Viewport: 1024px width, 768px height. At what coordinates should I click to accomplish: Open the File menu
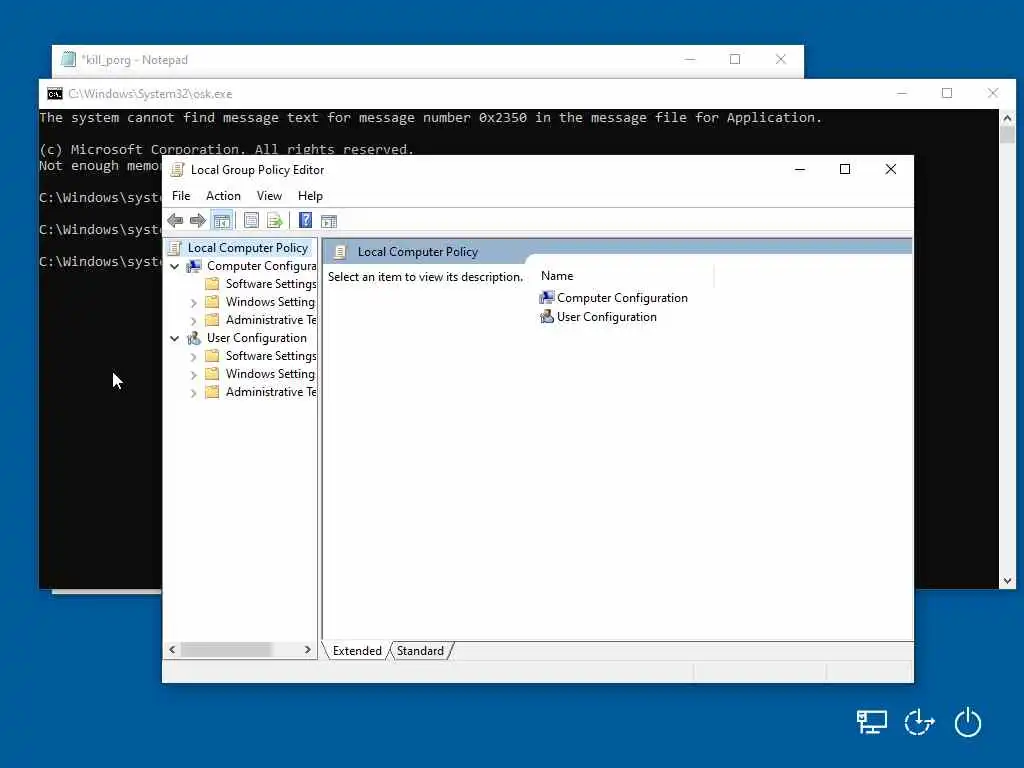point(181,196)
